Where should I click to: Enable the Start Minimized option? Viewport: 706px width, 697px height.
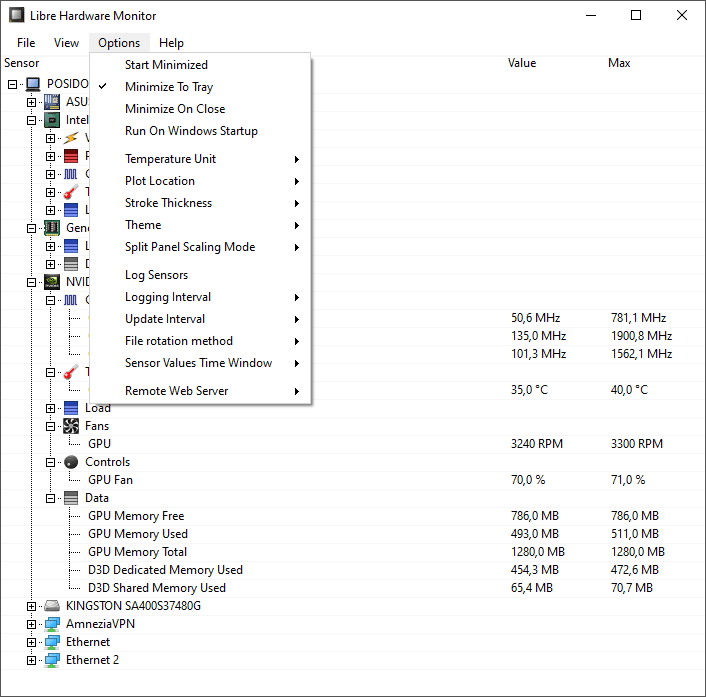[x=200, y=65]
